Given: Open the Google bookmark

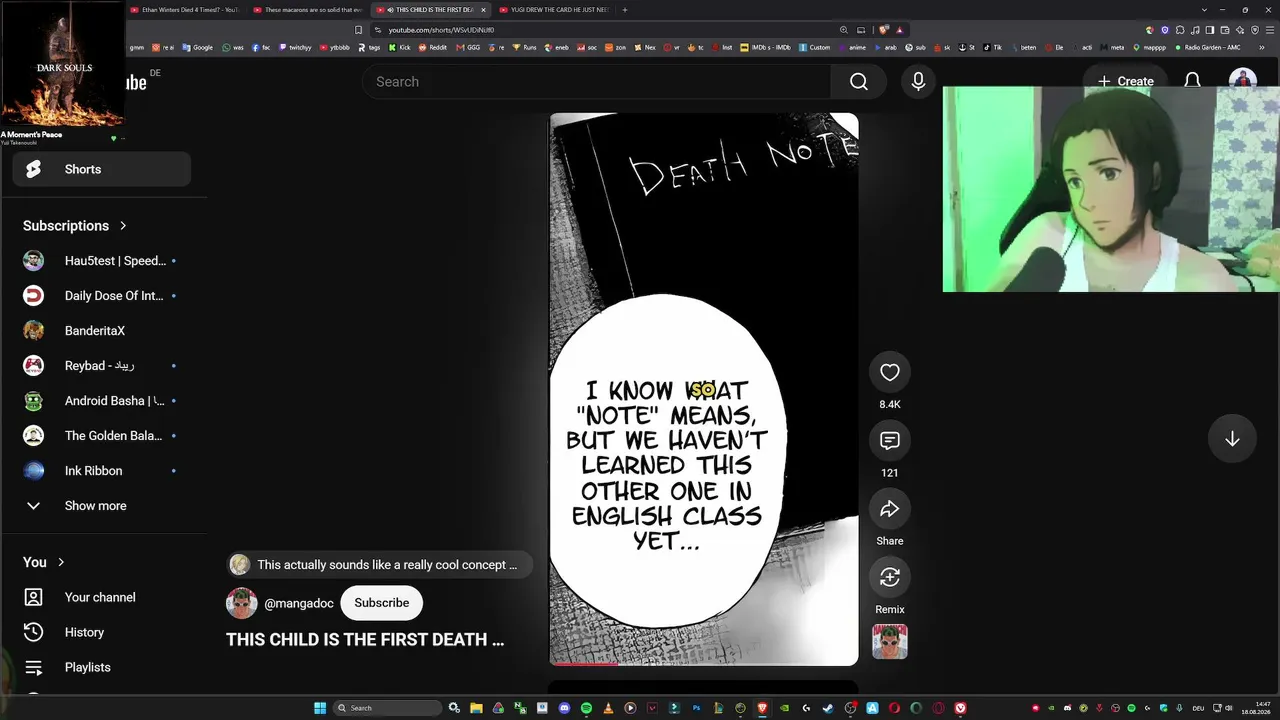Looking at the screenshot, I should pos(197,47).
